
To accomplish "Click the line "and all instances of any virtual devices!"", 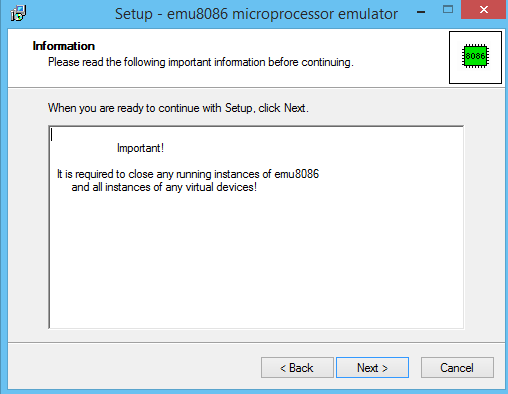I will pos(164,187).
